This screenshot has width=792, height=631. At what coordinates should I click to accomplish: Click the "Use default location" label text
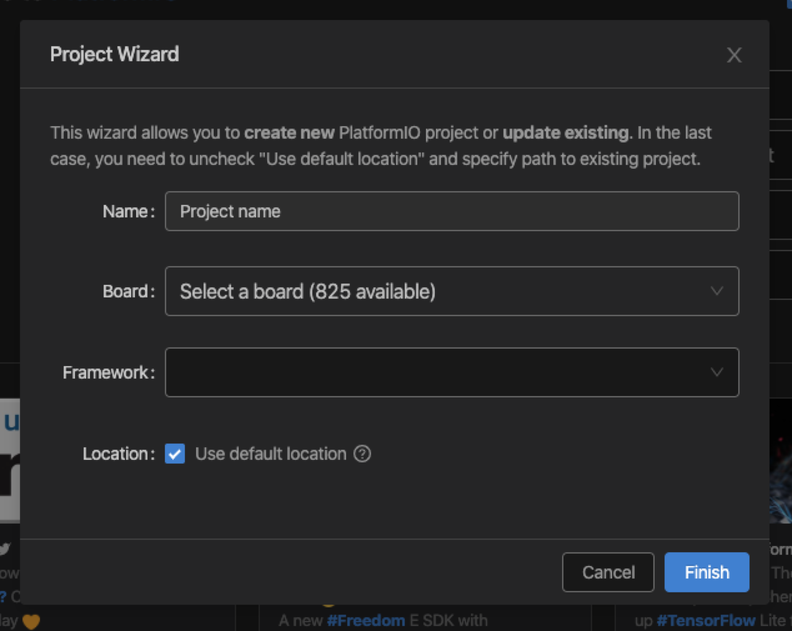[x=270, y=454]
